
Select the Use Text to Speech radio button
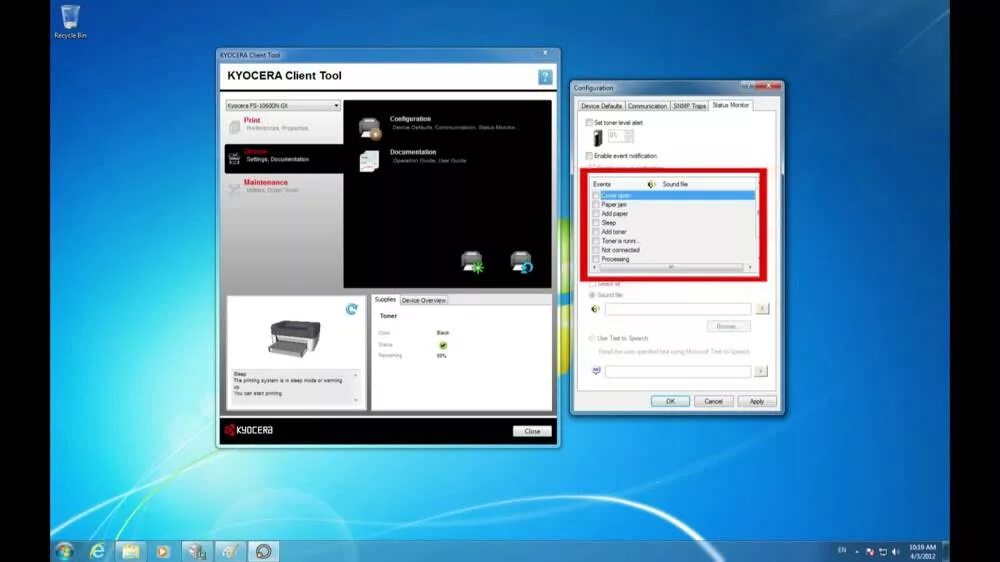coord(592,338)
